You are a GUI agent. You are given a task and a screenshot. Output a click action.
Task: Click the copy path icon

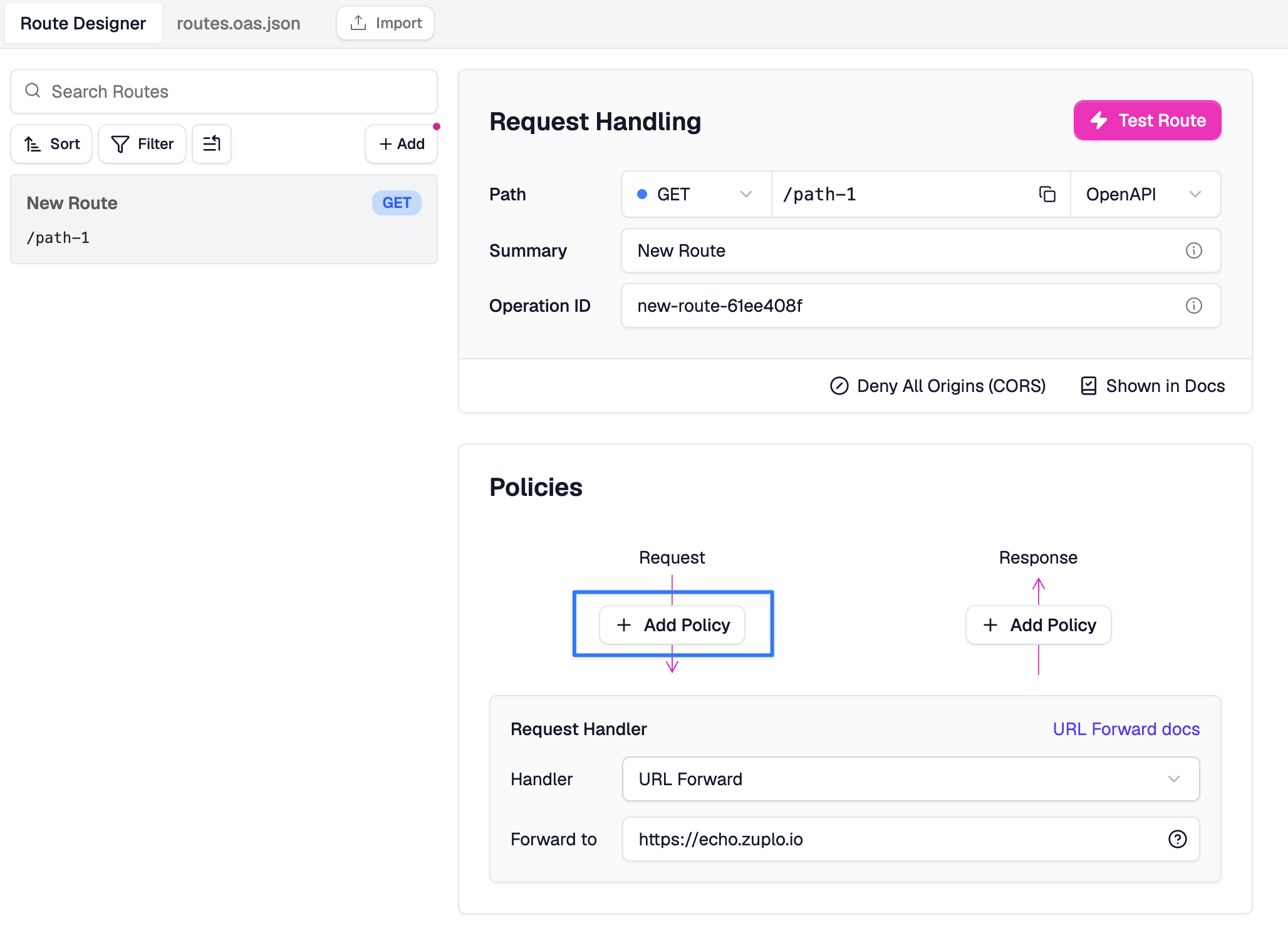tap(1047, 194)
